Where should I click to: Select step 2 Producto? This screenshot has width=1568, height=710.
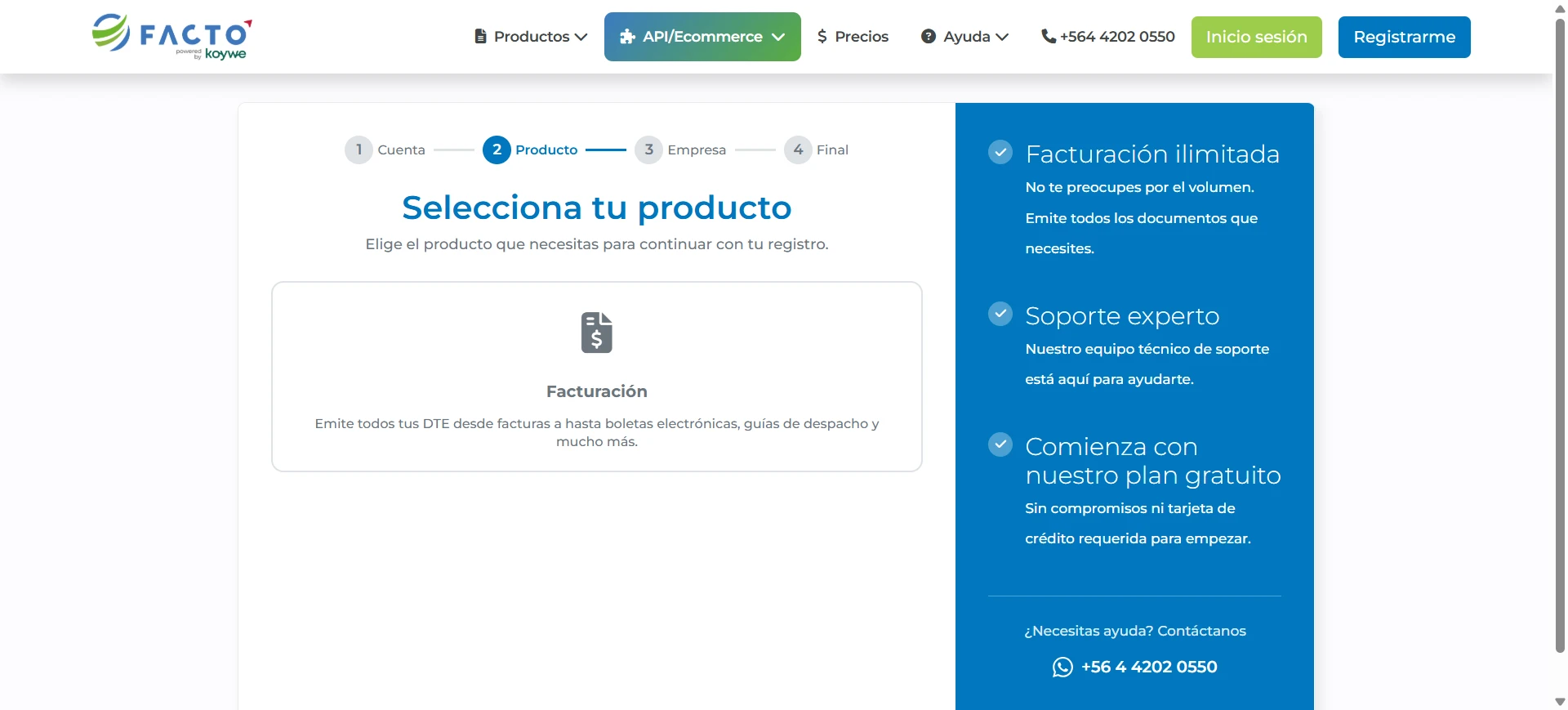pyautogui.click(x=530, y=150)
